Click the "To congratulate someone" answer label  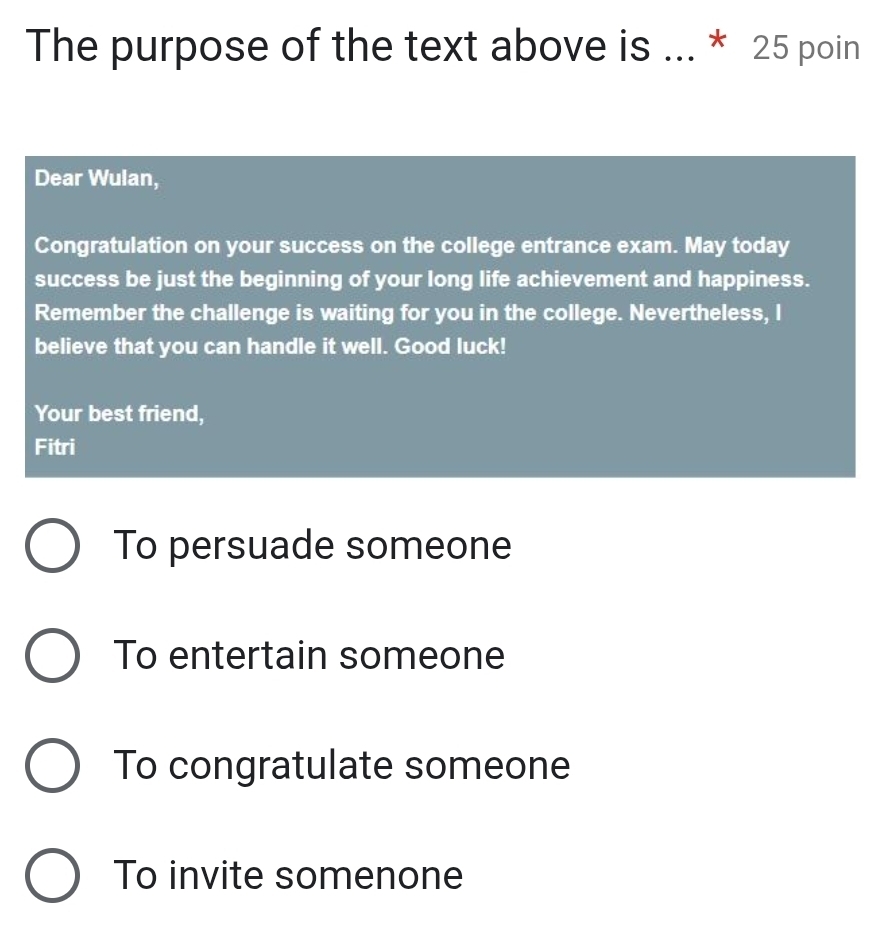(342, 765)
